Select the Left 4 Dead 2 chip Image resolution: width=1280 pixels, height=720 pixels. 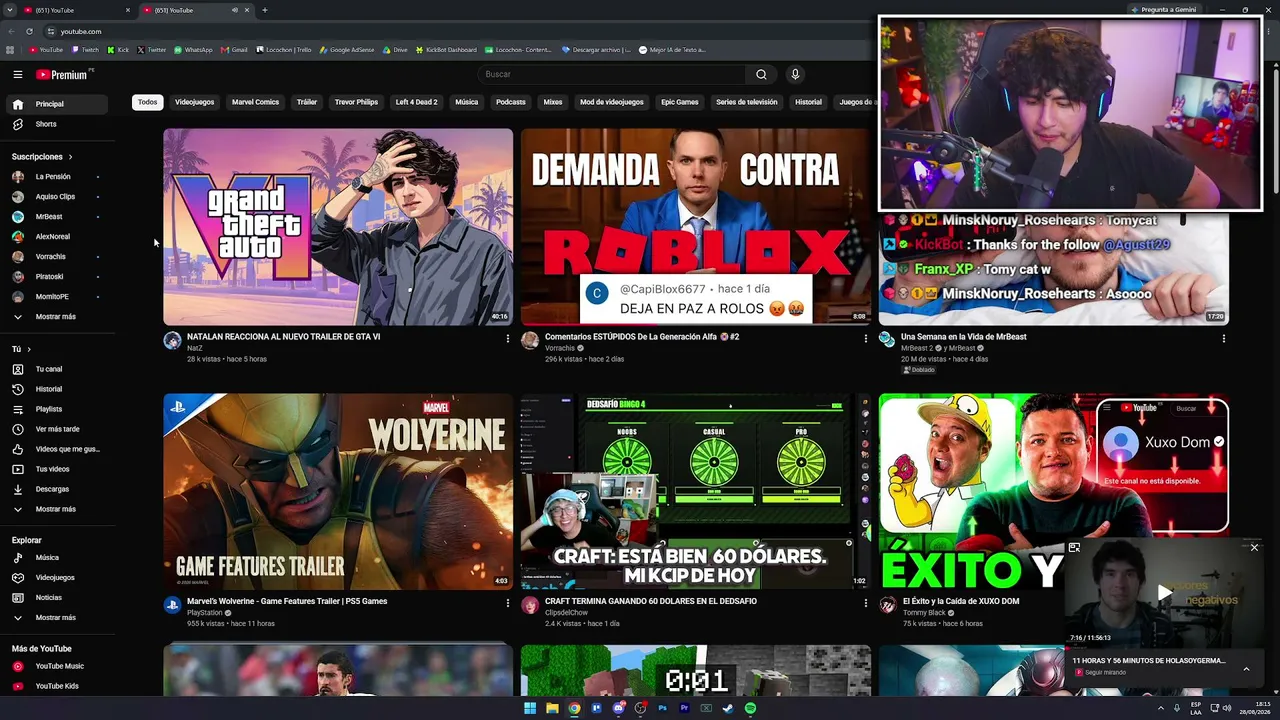pos(416,102)
